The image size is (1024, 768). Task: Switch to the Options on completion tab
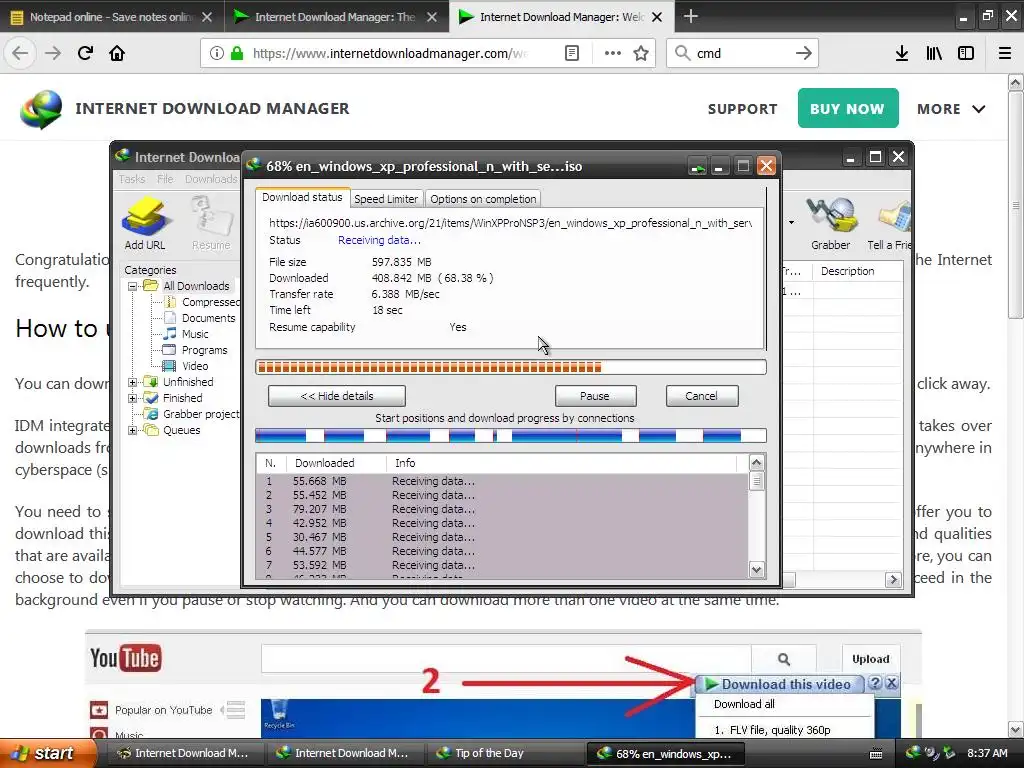click(483, 199)
